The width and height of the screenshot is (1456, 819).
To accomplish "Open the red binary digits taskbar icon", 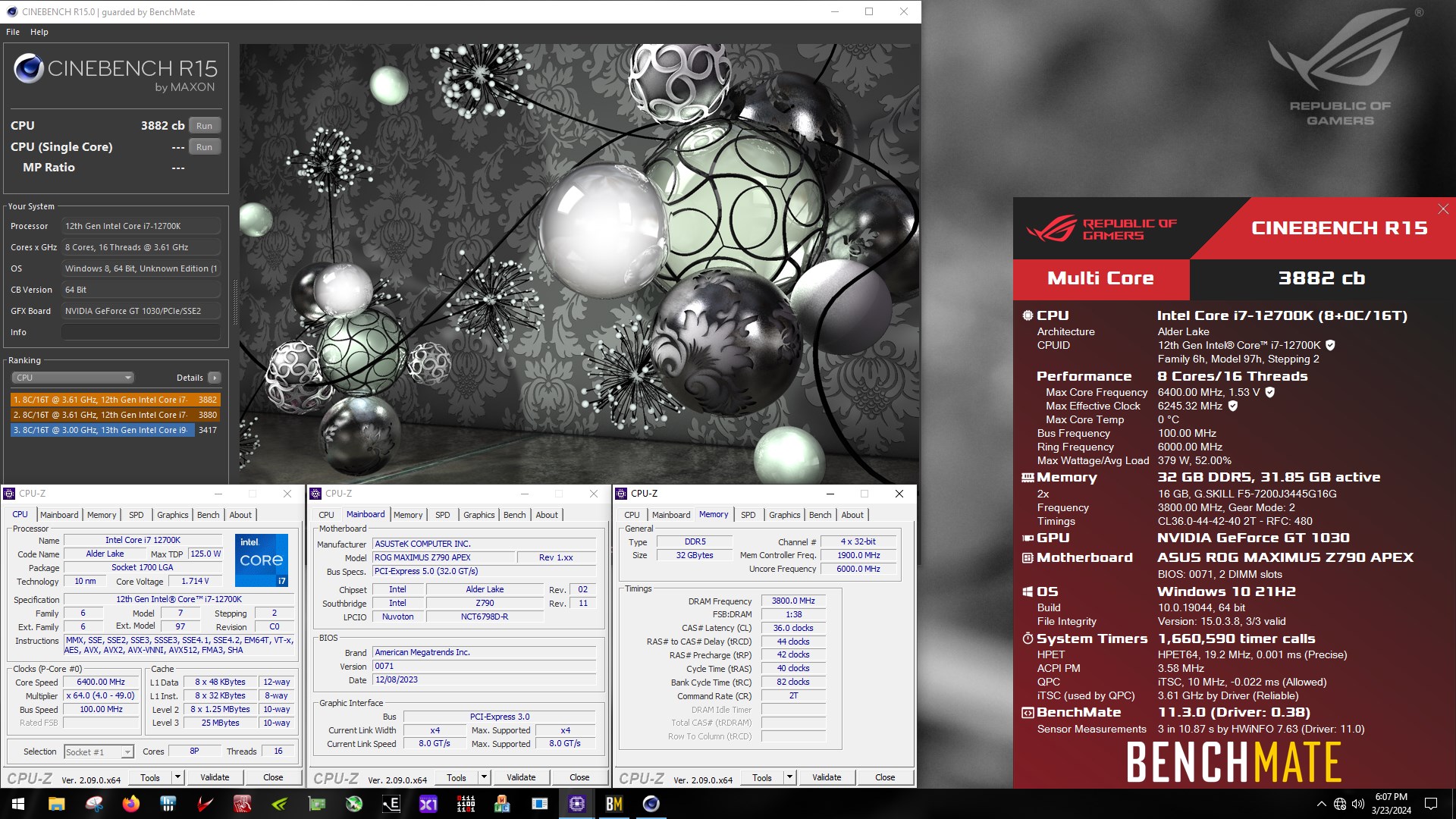I will (x=466, y=804).
